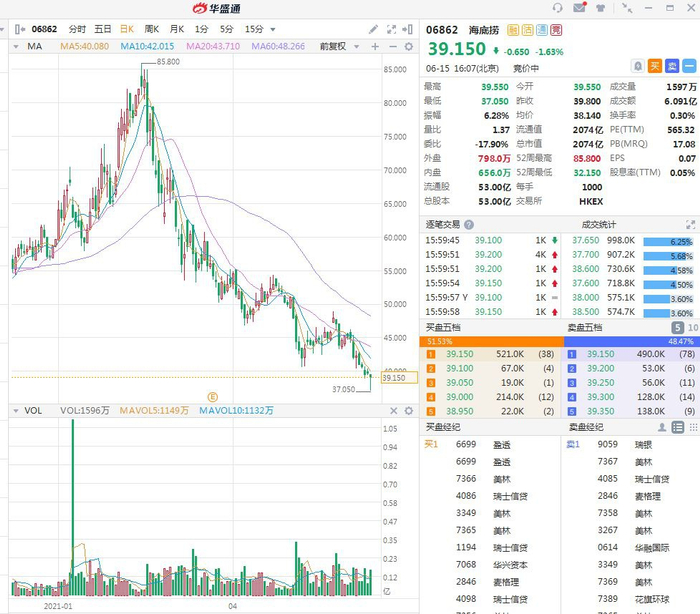The height and width of the screenshot is (614, 700).
Task: Expand the 15分 timeframe dropdown
Action: (x=272, y=29)
